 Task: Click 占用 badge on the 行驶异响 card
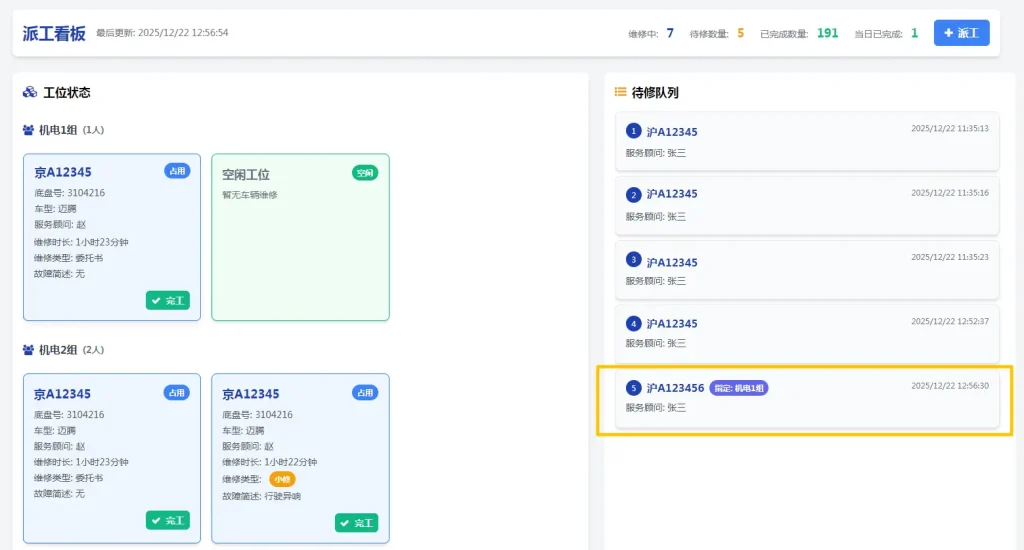click(365, 393)
